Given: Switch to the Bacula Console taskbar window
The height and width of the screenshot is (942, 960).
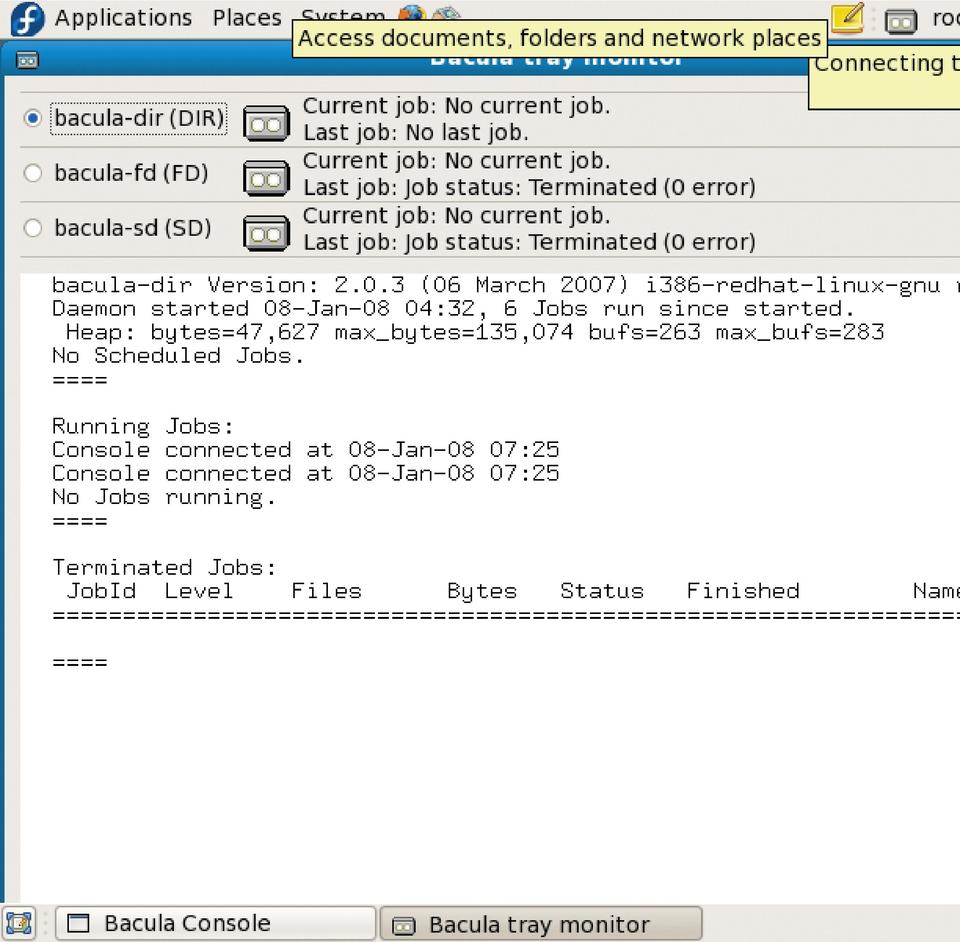Looking at the screenshot, I should click(215, 923).
